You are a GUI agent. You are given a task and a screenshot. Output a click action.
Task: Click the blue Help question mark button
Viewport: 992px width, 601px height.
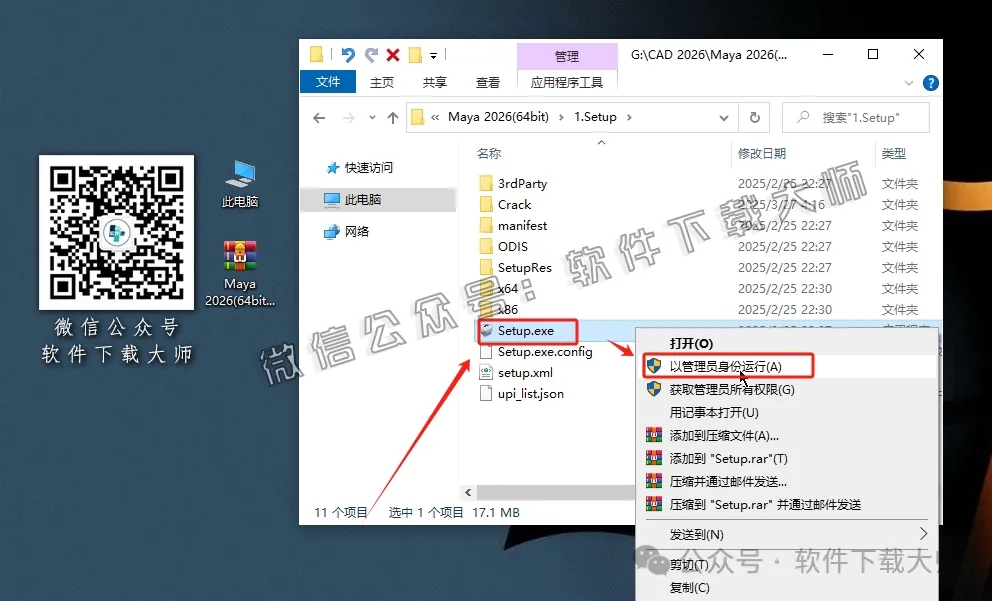930,82
